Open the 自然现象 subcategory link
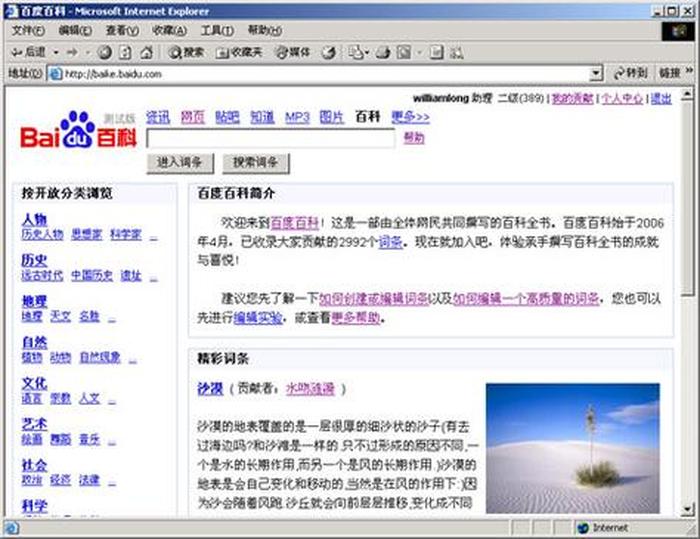 coord(100,357)
